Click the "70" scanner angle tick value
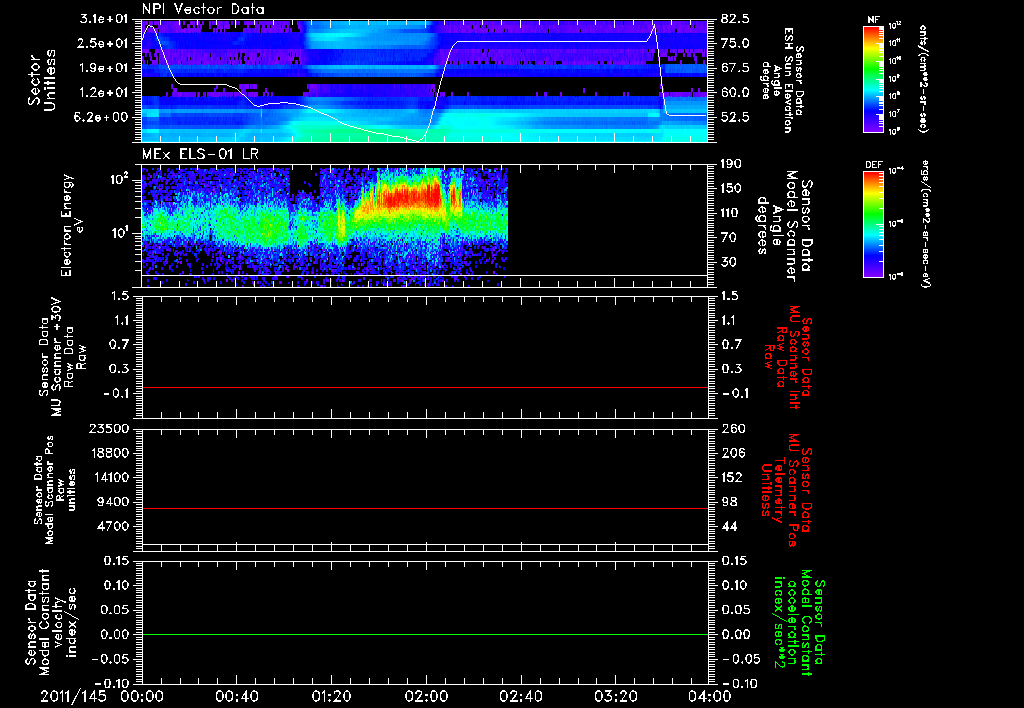Screen dimensions: 1024x708 [x=729, y=237]
